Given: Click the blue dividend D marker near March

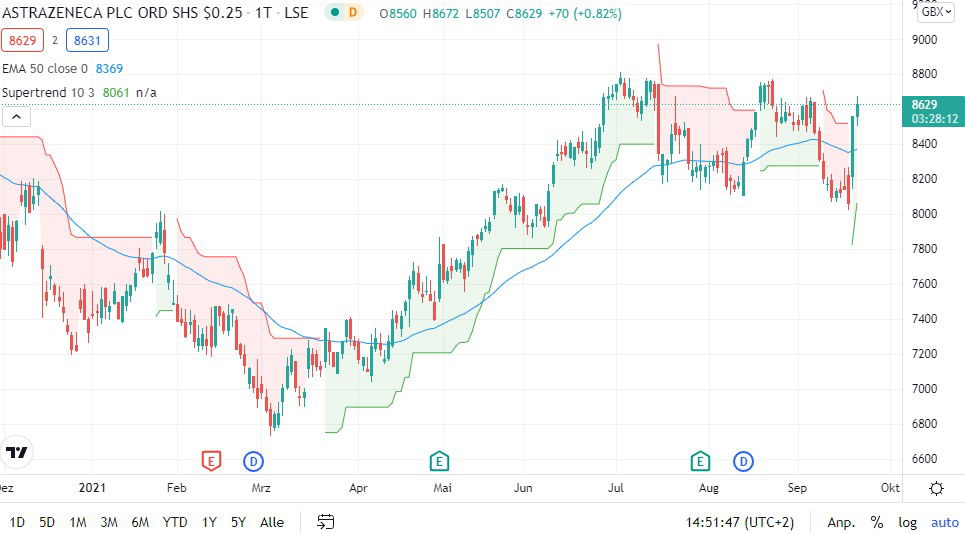Looking at the screenshot, I should 254,461.
